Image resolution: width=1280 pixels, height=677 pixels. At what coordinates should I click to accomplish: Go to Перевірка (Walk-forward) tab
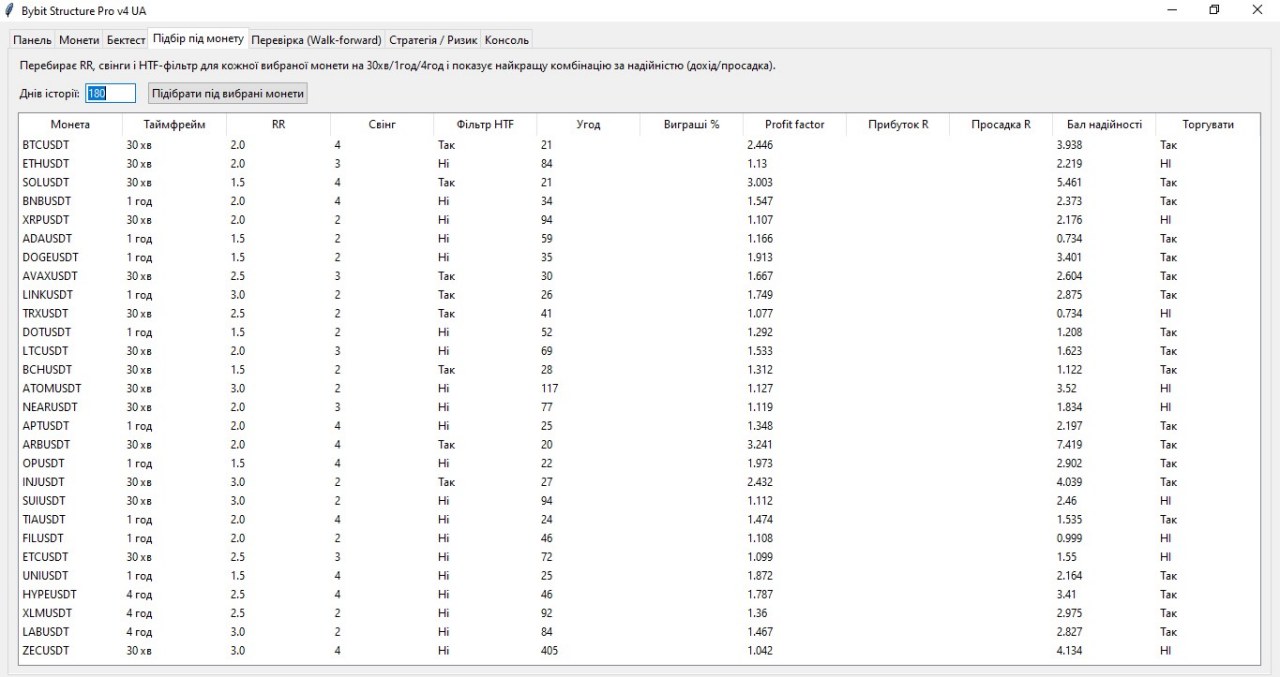317,40
